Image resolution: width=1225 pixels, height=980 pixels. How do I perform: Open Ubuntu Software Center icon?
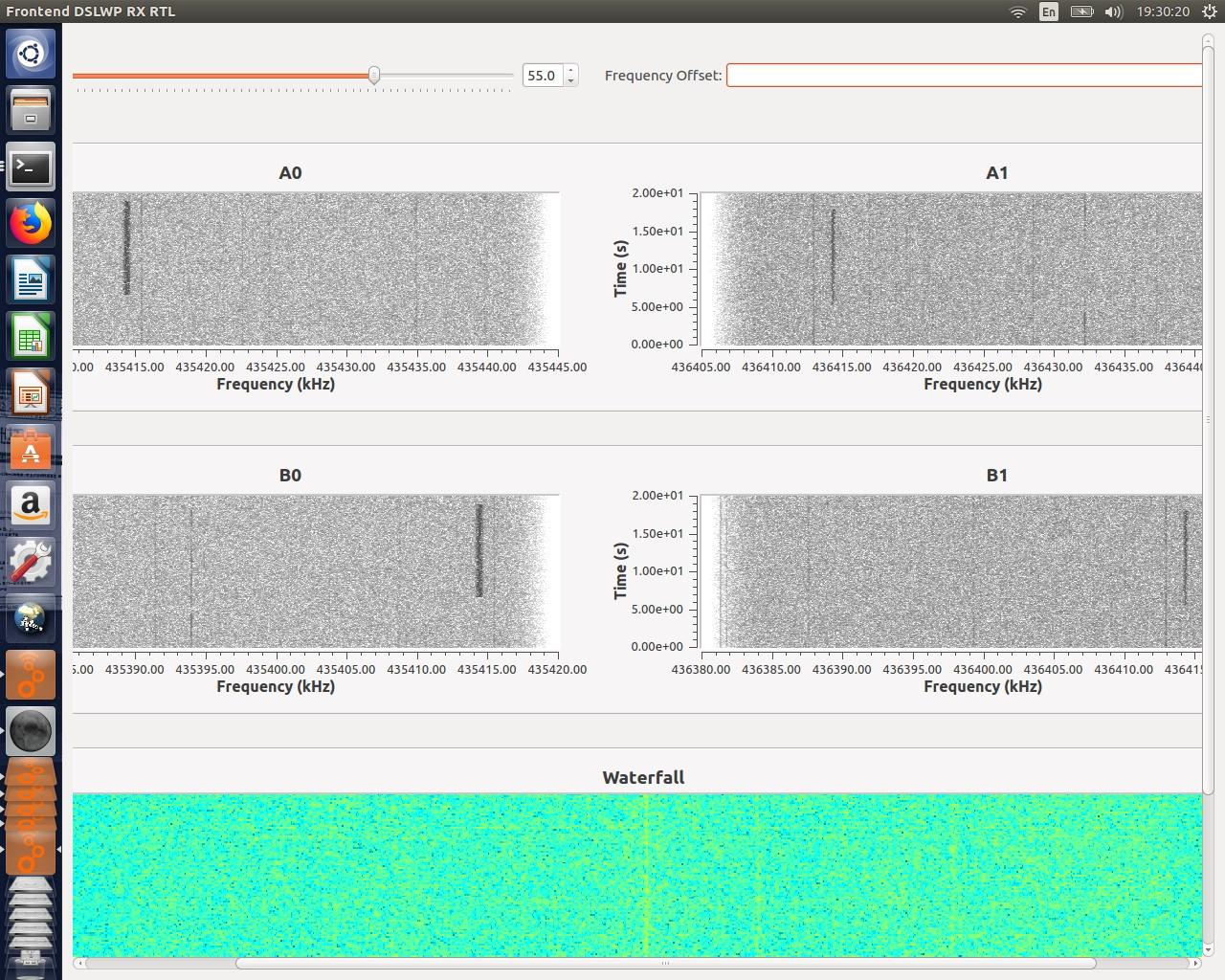[x=31, y=451]
